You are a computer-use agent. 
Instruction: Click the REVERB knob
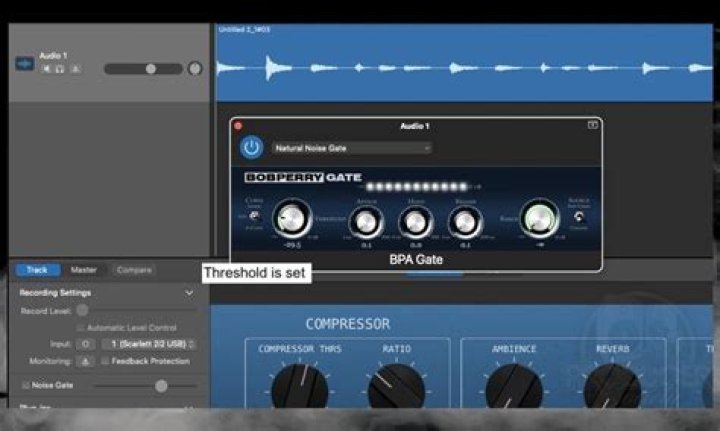tap(612, 388)
